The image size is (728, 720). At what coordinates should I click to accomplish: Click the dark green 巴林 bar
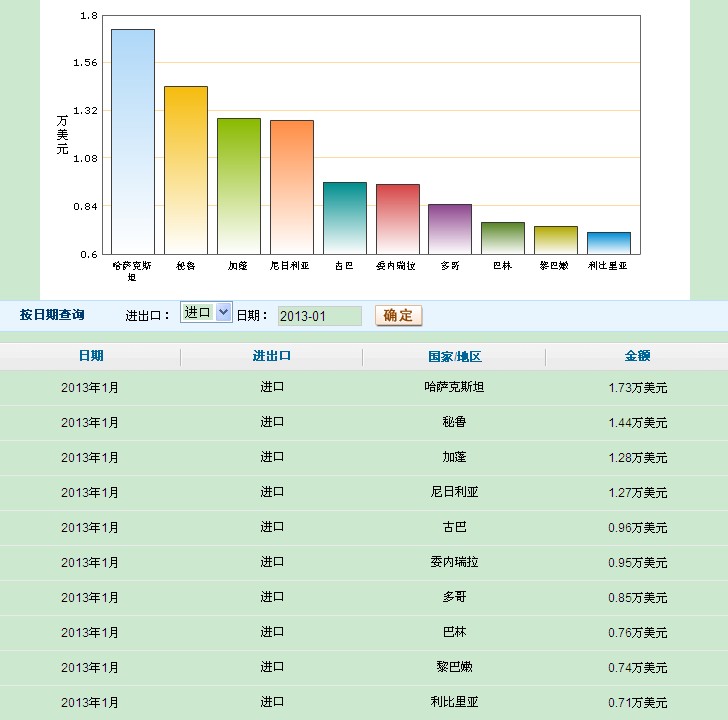(503, 238)
